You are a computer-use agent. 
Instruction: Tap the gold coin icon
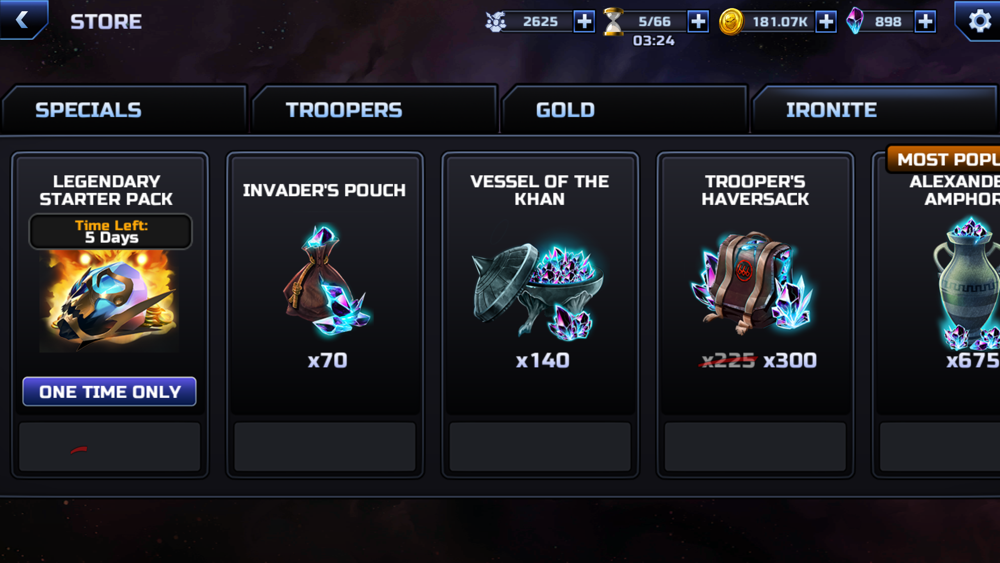point(731,22)
